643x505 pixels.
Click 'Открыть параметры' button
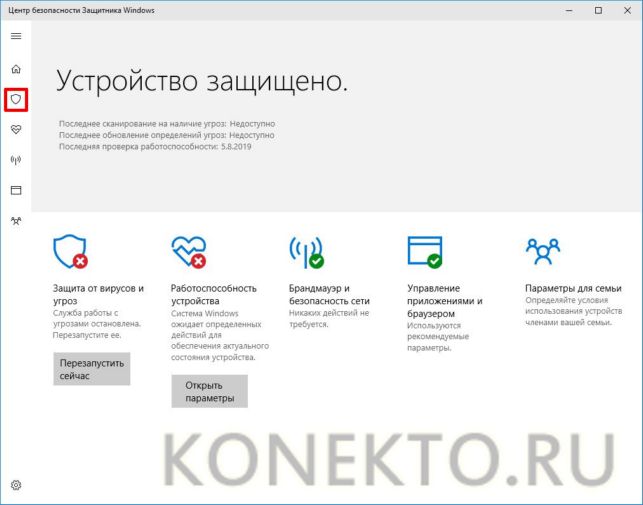(x=210, y=391)
